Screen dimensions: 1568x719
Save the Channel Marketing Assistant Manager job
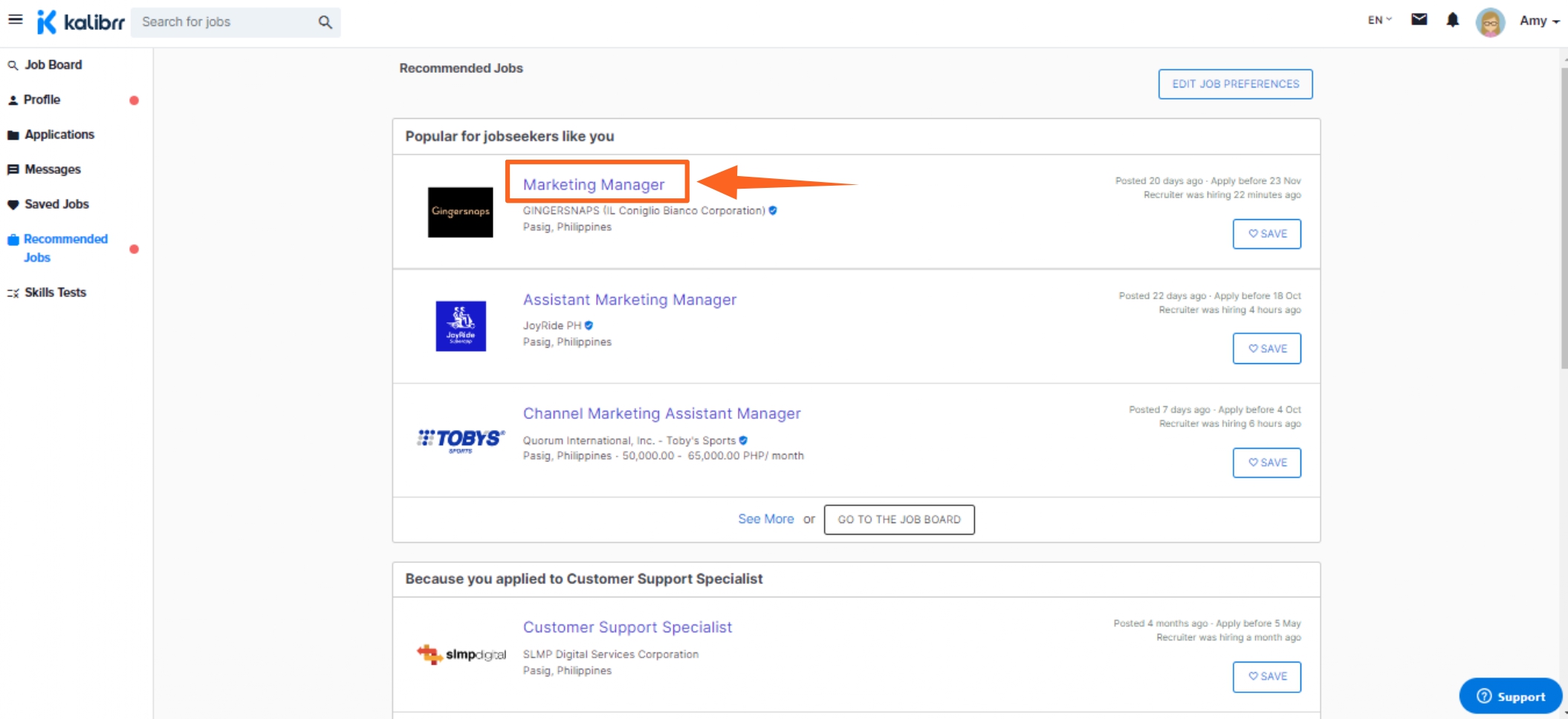pyautogui.click(x=1266, y=463)
